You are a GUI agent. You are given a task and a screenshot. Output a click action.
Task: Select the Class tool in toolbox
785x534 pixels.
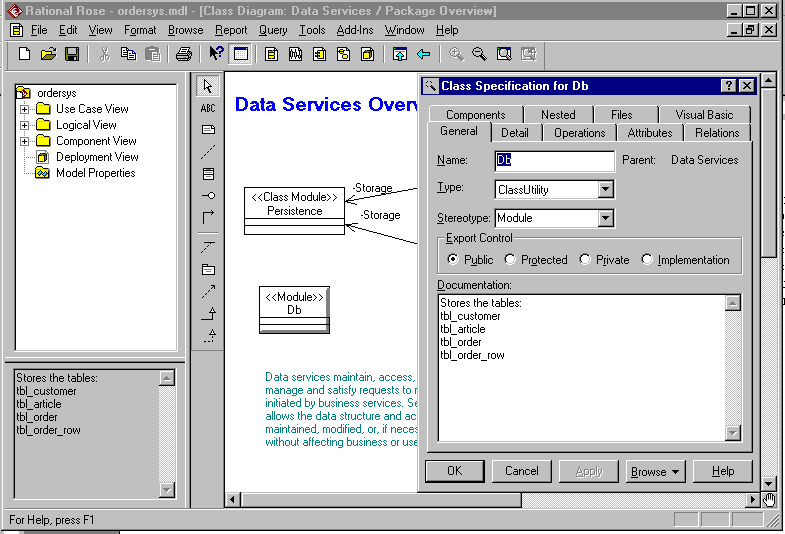click(208, 174)
